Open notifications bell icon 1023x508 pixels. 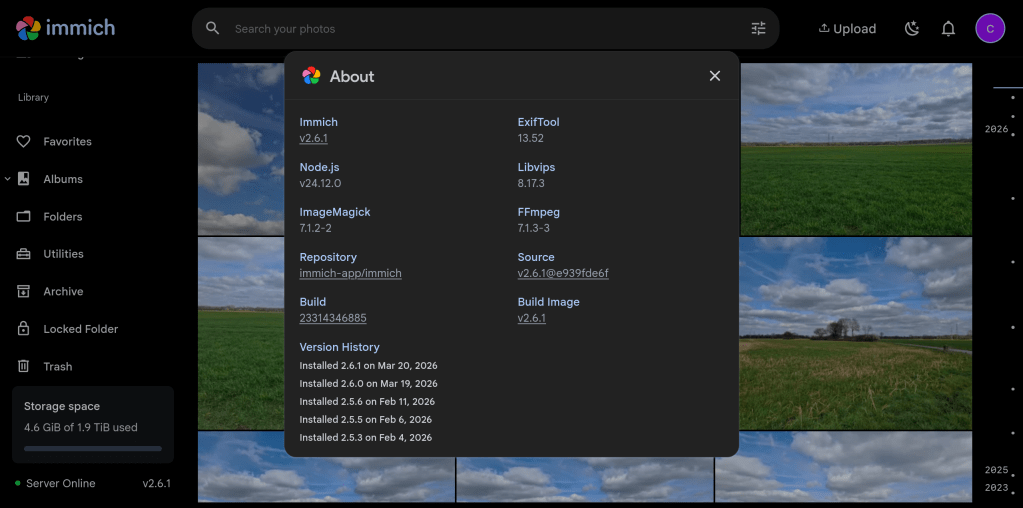pos(948,29)
